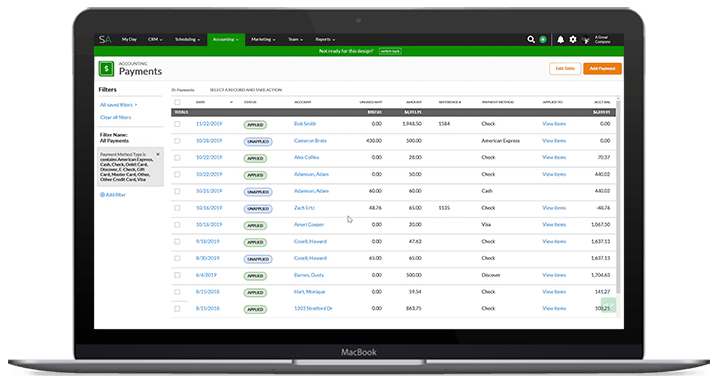Open the Alex Collins account link
This screenshot has height=376, width=720.
pyautogui.click(x=306, y=157)
